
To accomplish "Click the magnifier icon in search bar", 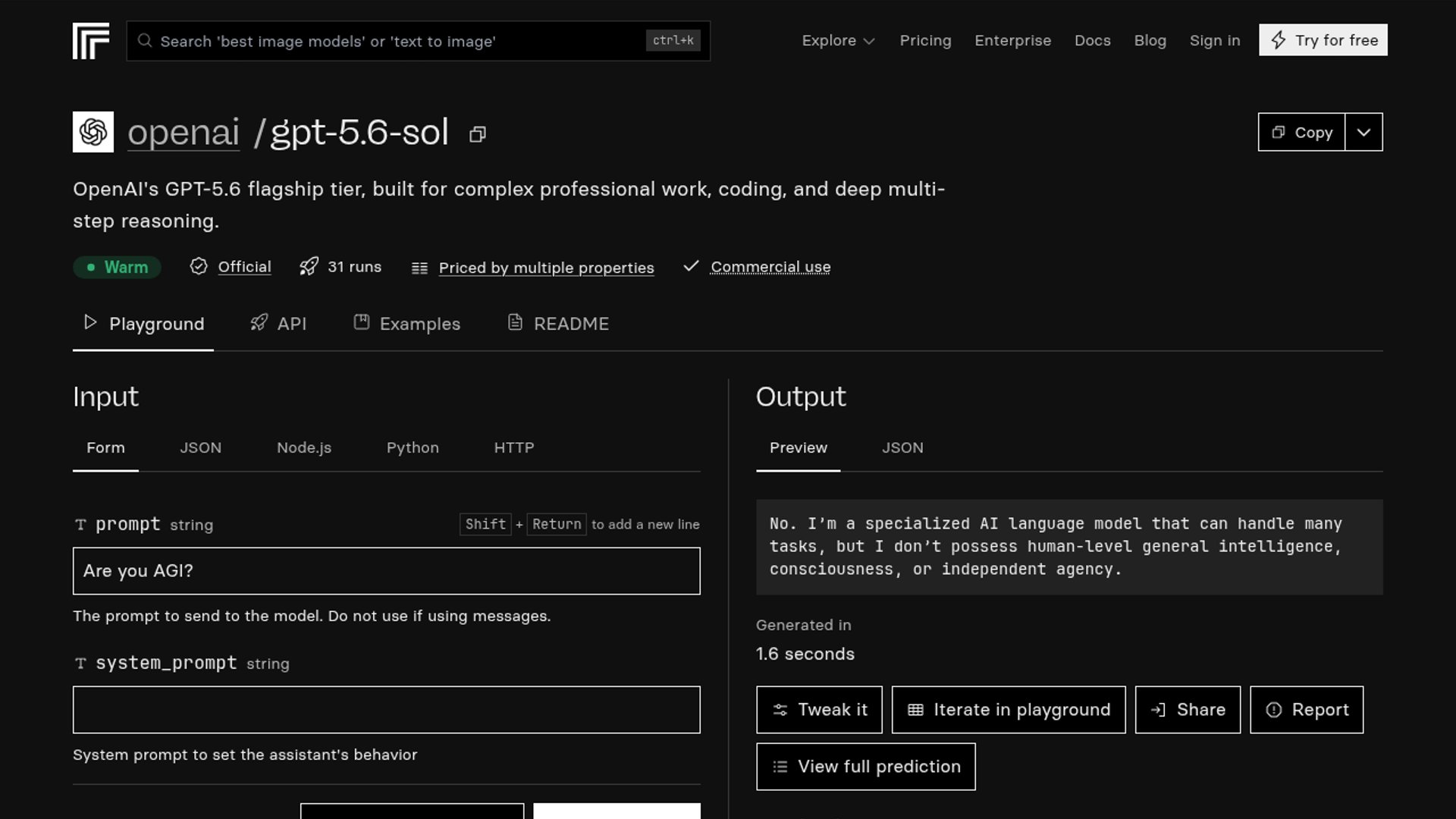I will pos(144,41).
